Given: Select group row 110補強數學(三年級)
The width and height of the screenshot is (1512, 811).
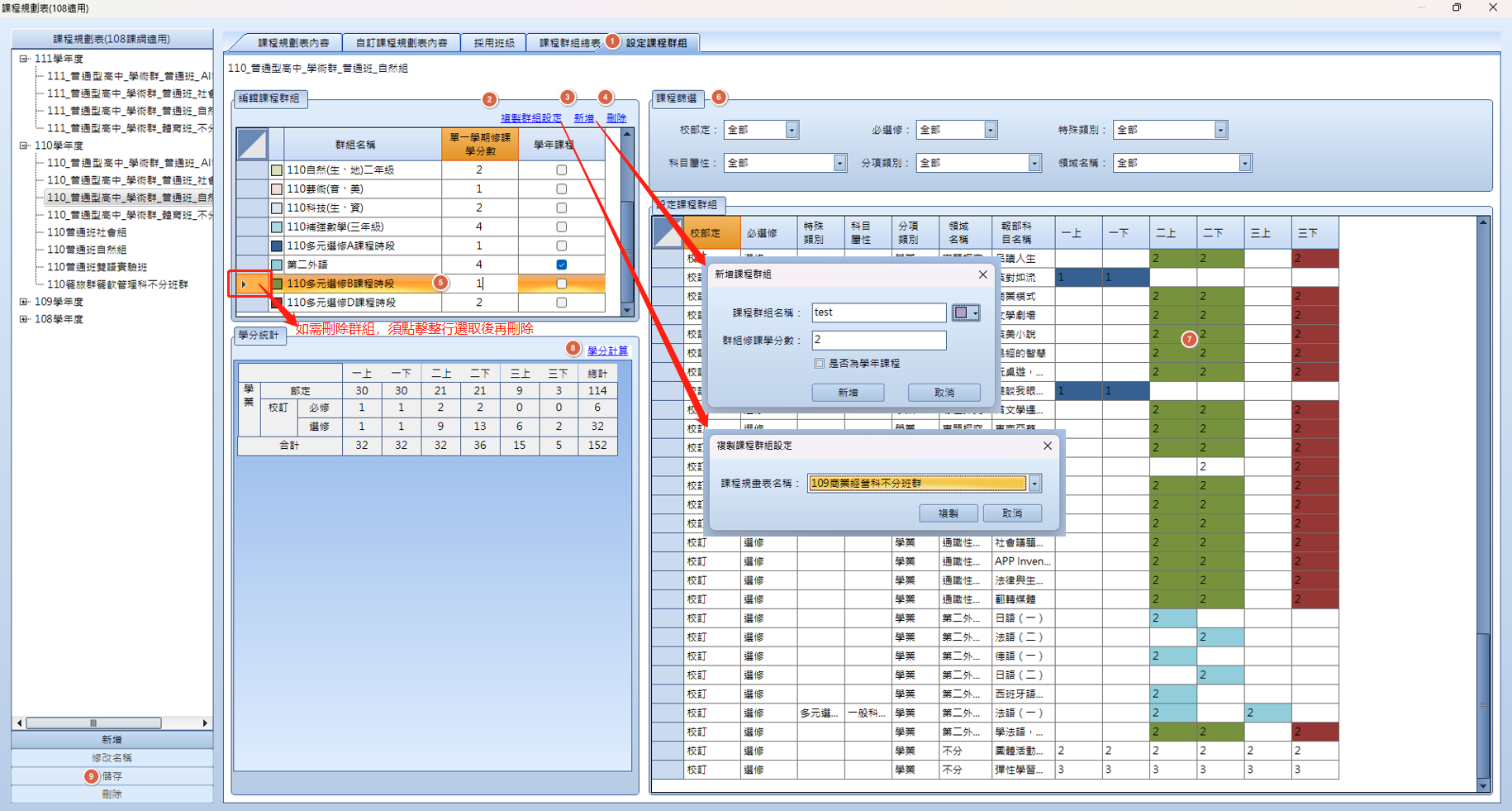Looking at the screenshot, I should tap(421, 227).
